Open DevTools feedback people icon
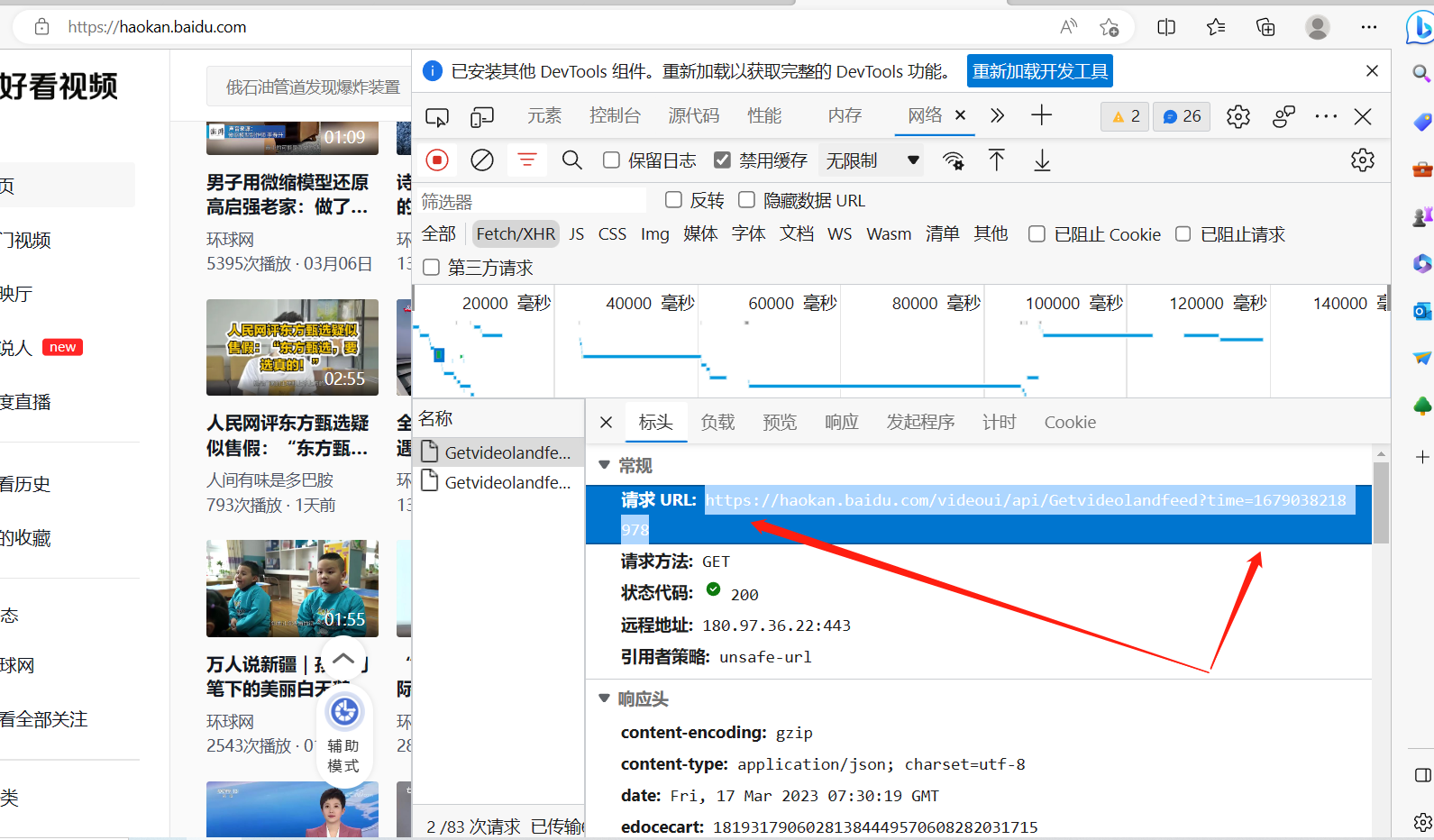This screenshot has width=1434, height=840. [1283, 116]
